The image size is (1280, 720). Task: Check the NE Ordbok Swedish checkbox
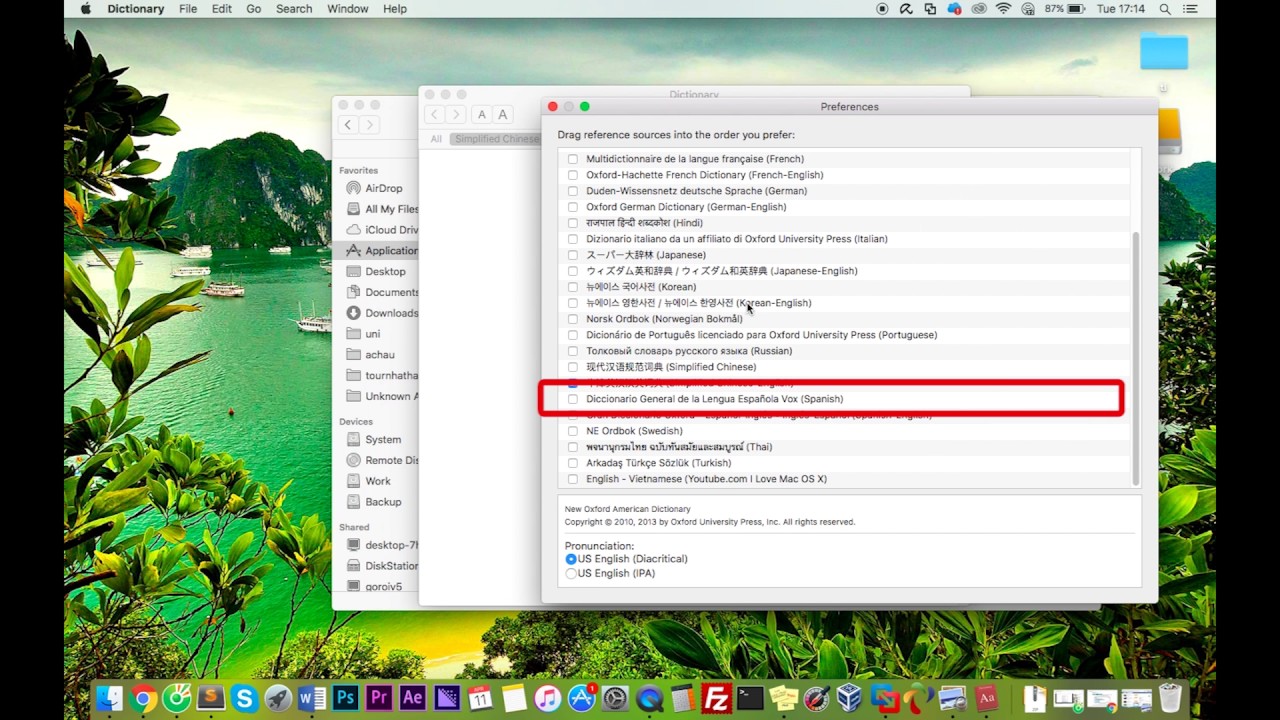click(573, 431)
